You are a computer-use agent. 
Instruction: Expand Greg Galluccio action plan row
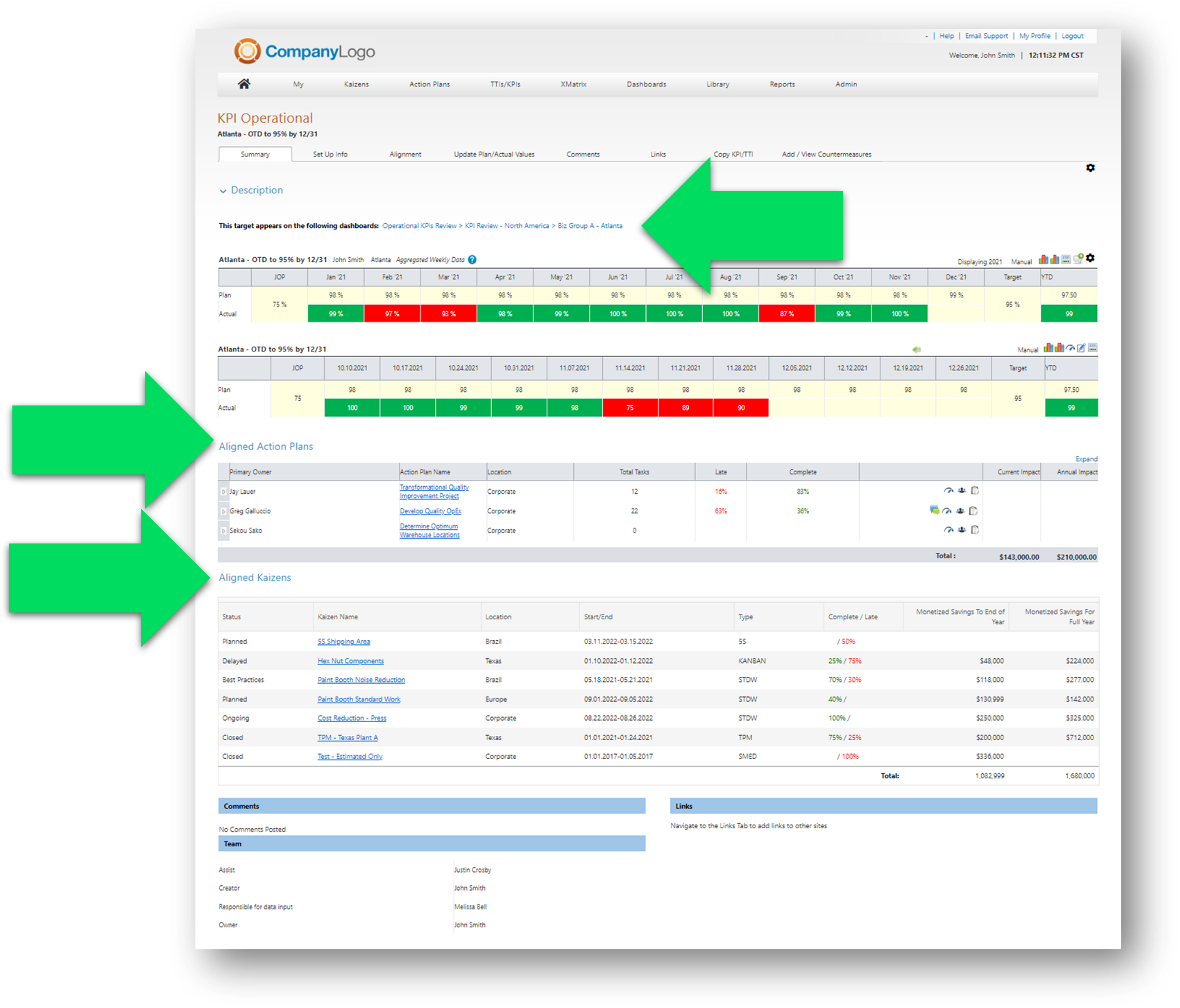223,511
